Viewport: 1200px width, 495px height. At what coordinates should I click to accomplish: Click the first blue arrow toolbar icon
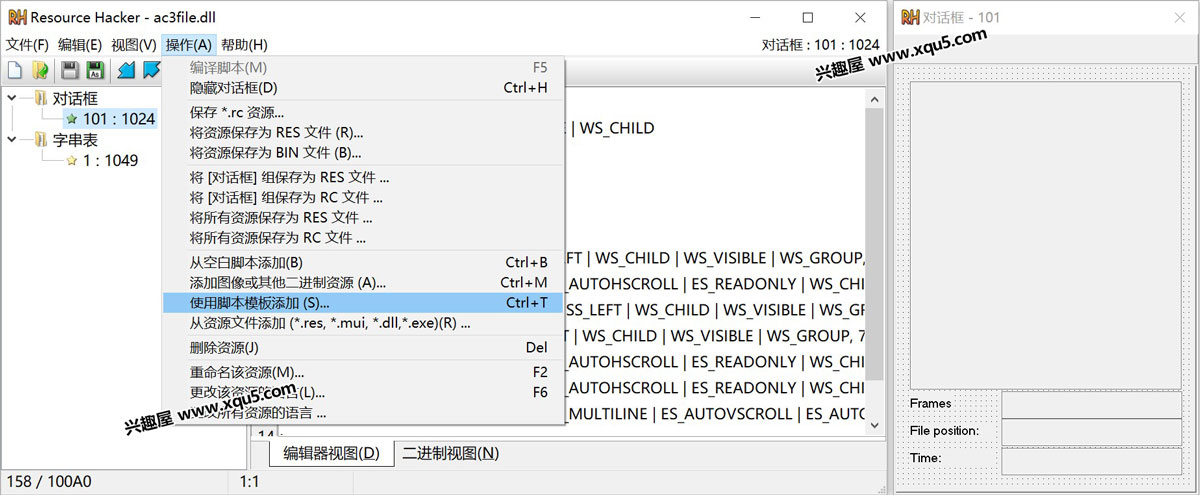[126, 70]
